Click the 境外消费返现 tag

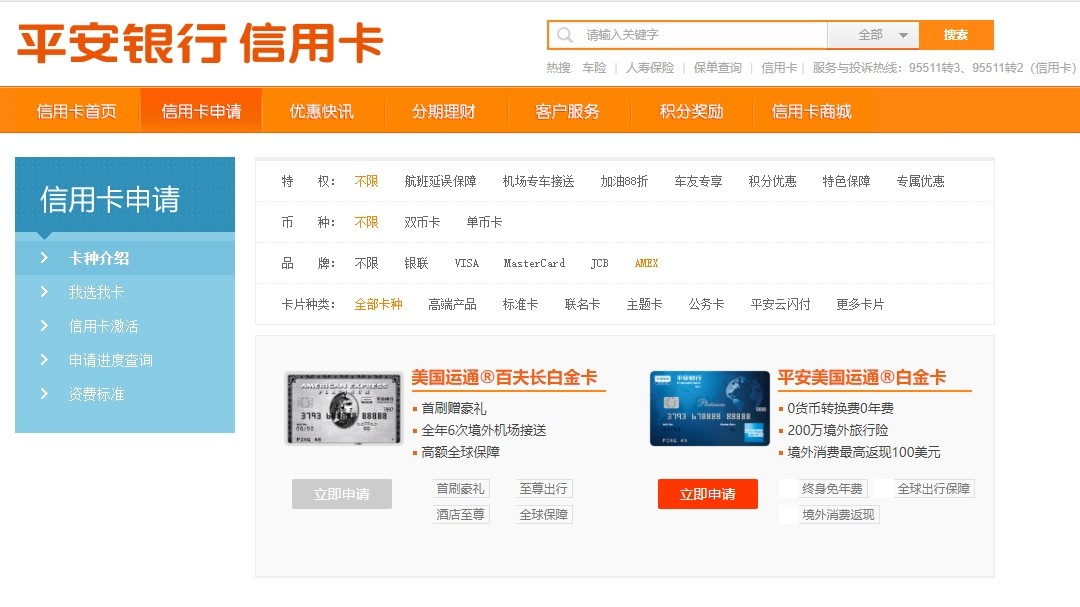click(x=838, y=515)
